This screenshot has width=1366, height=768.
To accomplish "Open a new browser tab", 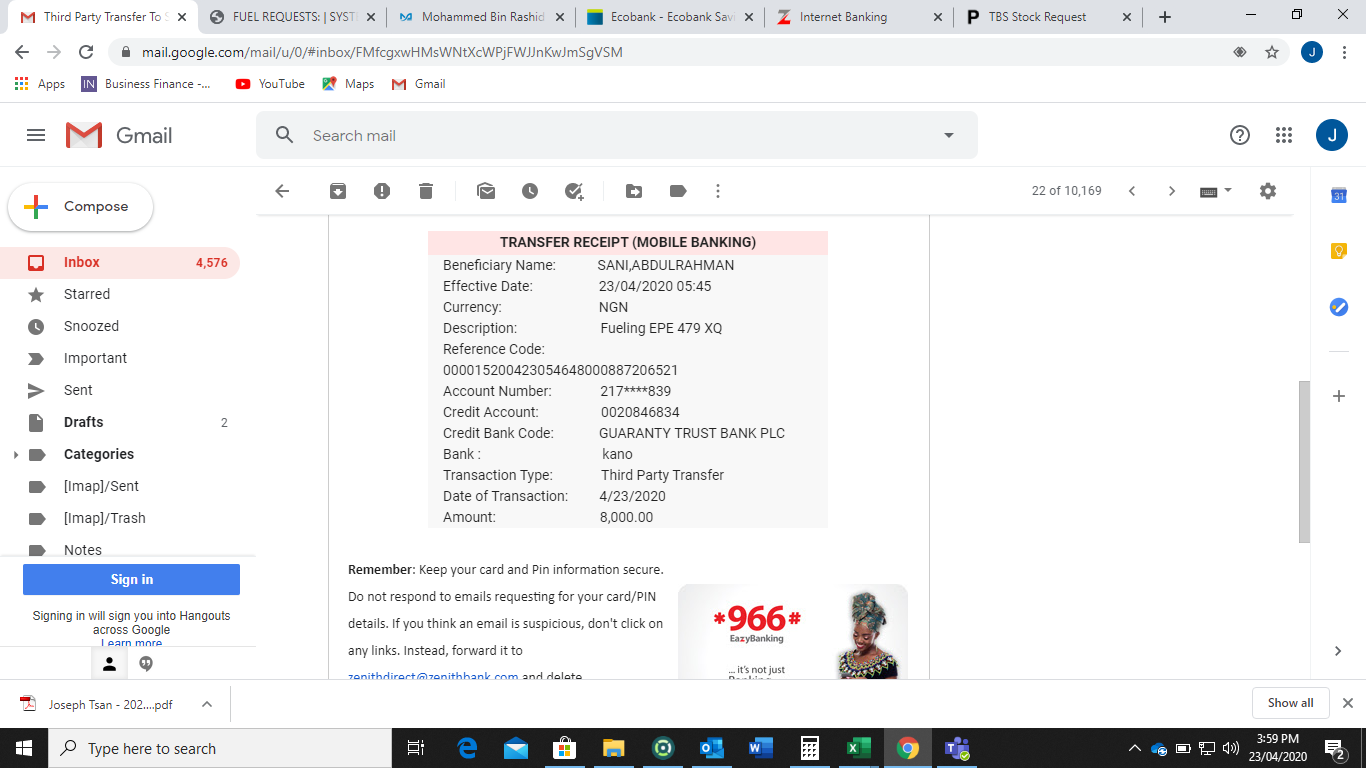I will click(1164, 17).
